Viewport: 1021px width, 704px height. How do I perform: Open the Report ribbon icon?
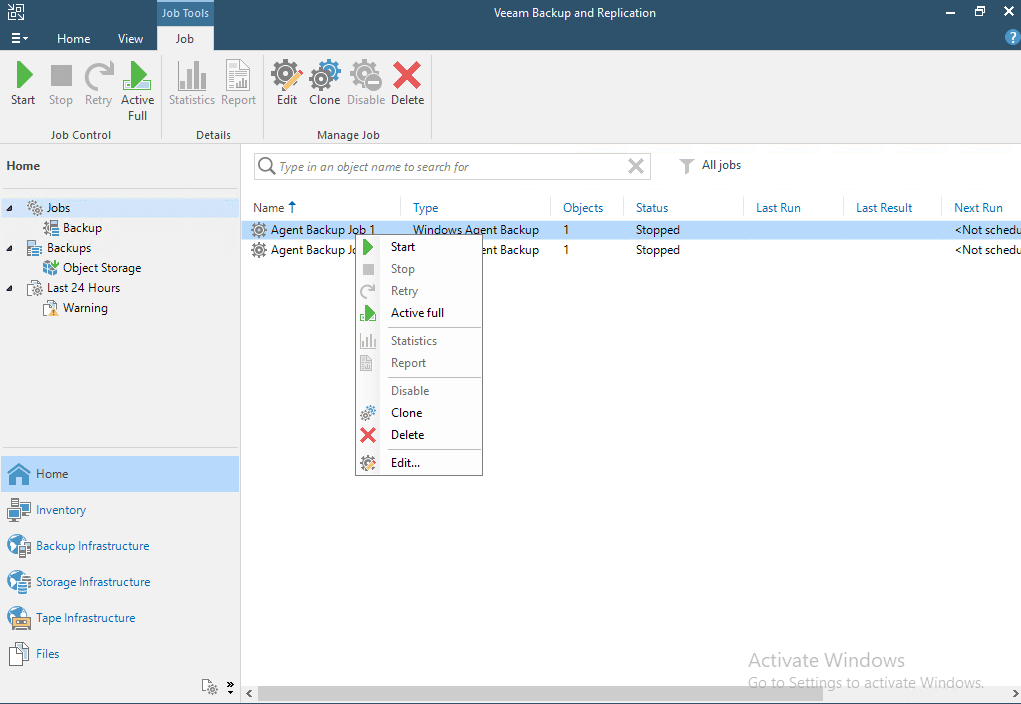pyautogui.click(x=238, y=83)
